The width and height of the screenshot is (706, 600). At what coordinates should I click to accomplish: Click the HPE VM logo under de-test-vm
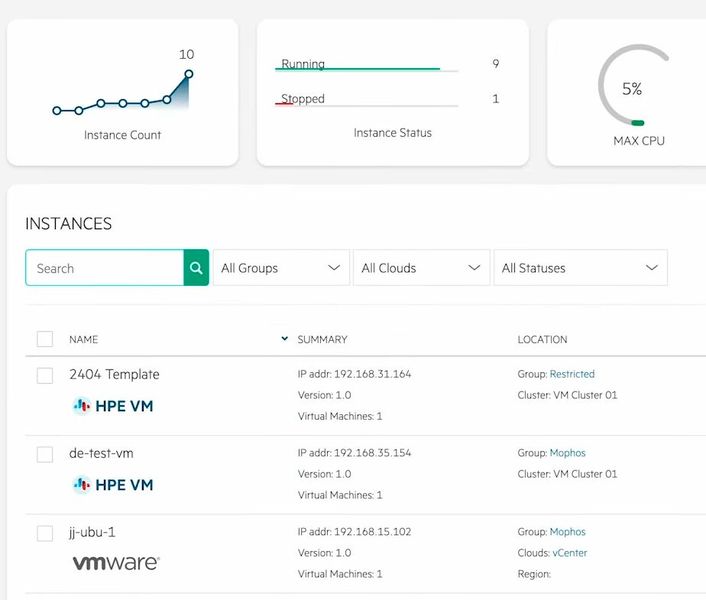[x=113, y=485]
